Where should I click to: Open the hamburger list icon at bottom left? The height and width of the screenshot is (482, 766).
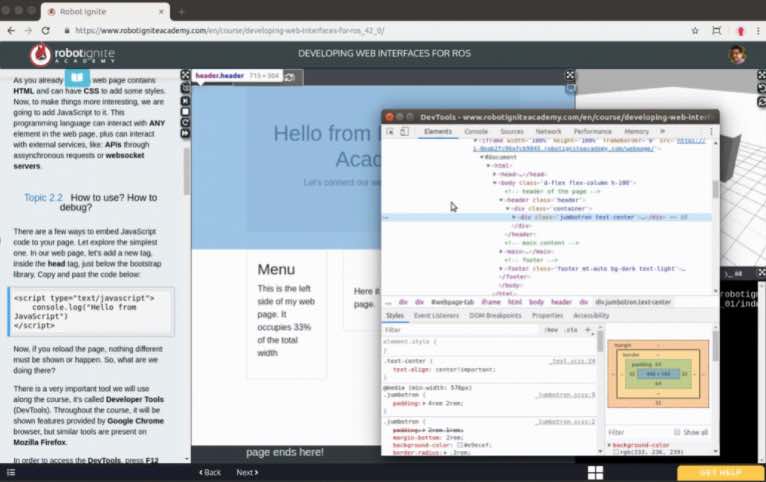11,472
